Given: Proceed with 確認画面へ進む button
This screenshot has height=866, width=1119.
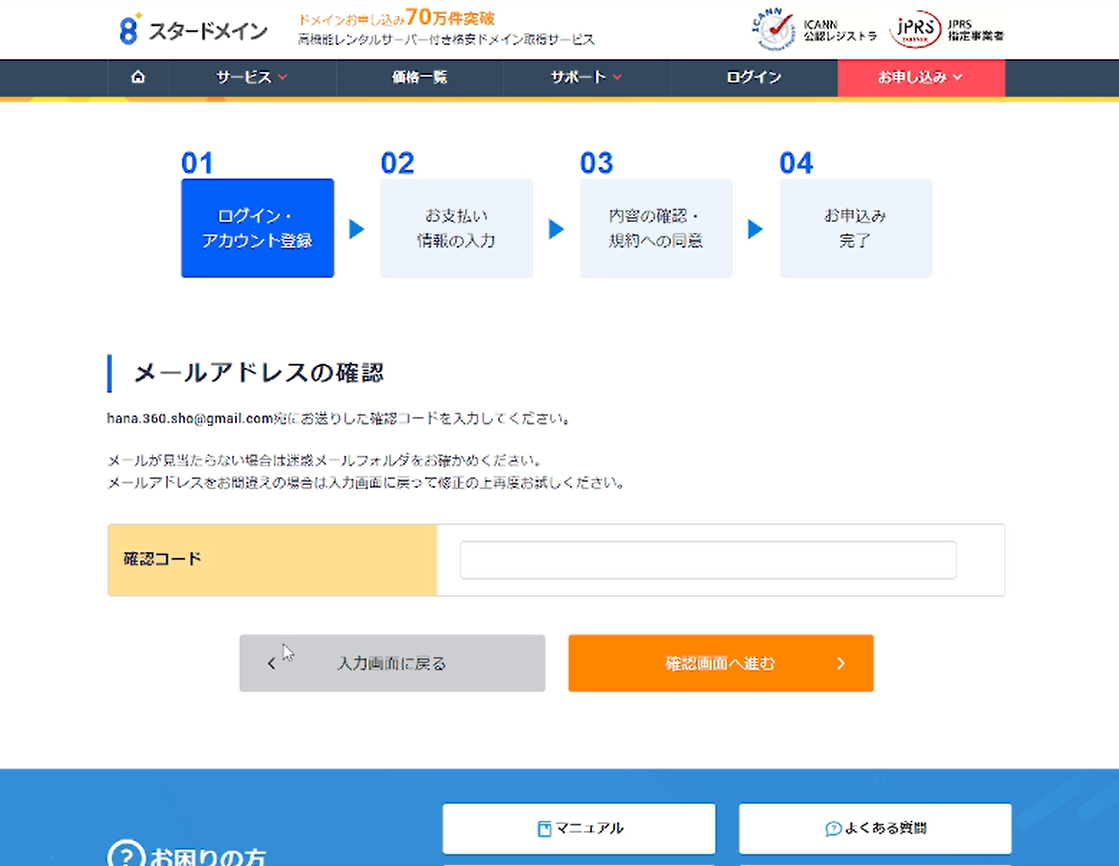Looking at the screenshot, I should pyautogui.click(x=721, y=663).
